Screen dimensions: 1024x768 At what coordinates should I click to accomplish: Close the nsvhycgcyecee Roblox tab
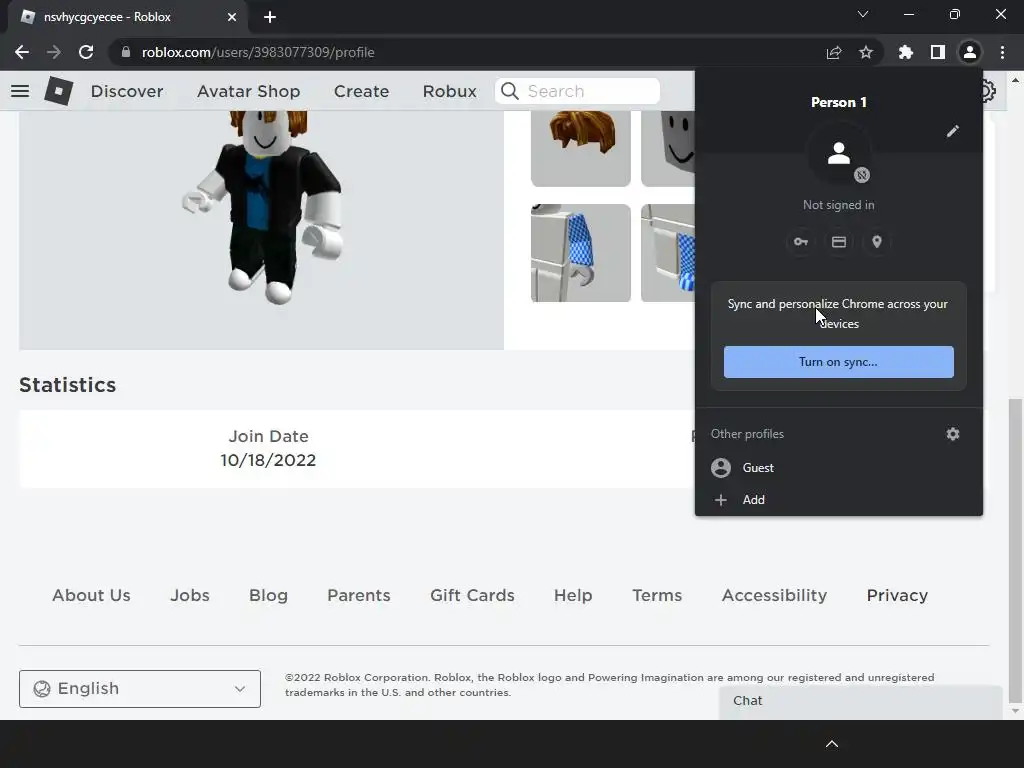coord(232,17)
